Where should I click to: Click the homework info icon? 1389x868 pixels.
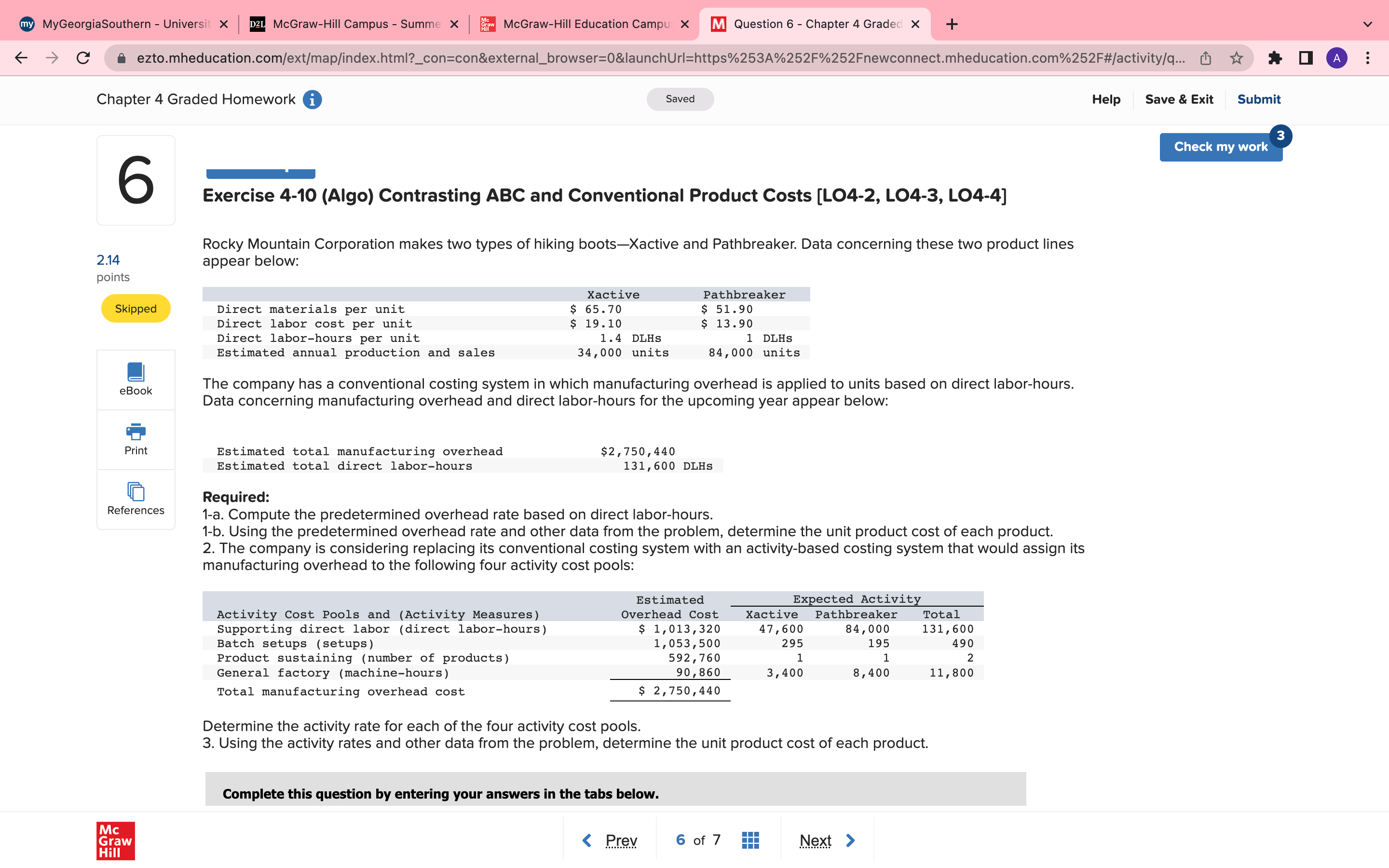click(x=312, y=99)
